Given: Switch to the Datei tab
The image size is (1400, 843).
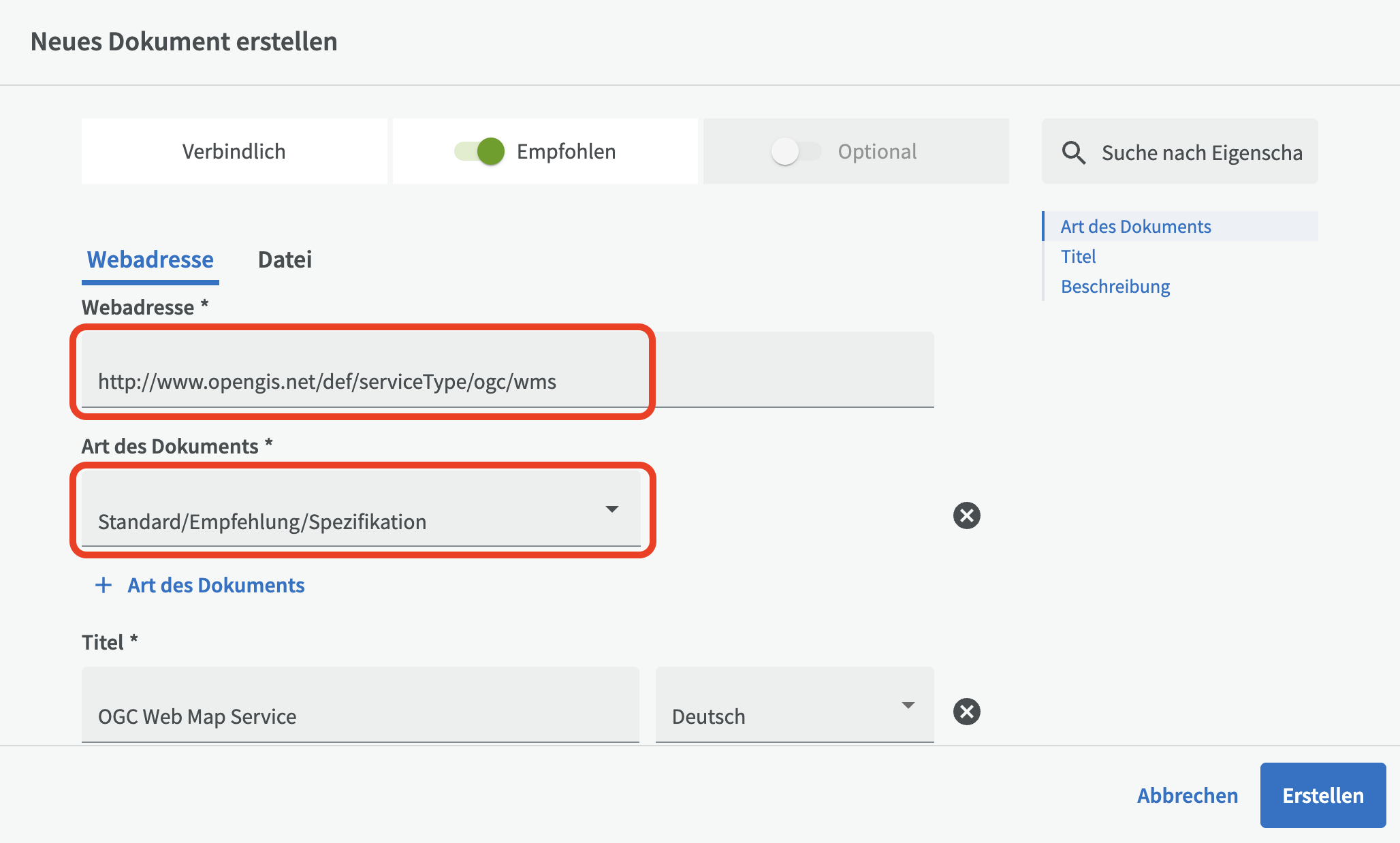Looking at the screenshot, I should coord(285,259).
